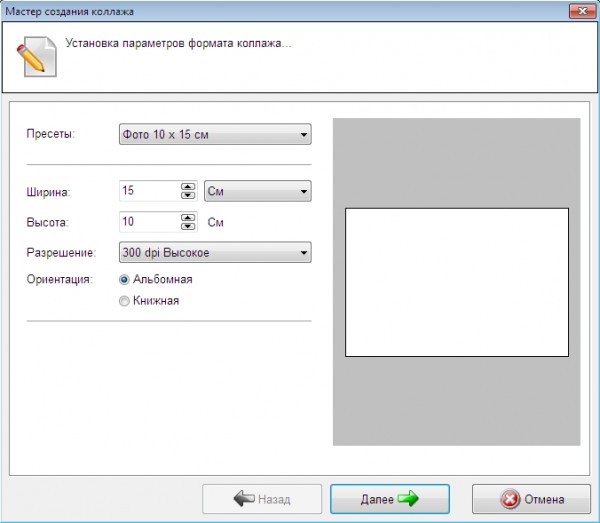Click the Далее button
The height and width of the screenshot is (523, 600).
tap(390, 499)
